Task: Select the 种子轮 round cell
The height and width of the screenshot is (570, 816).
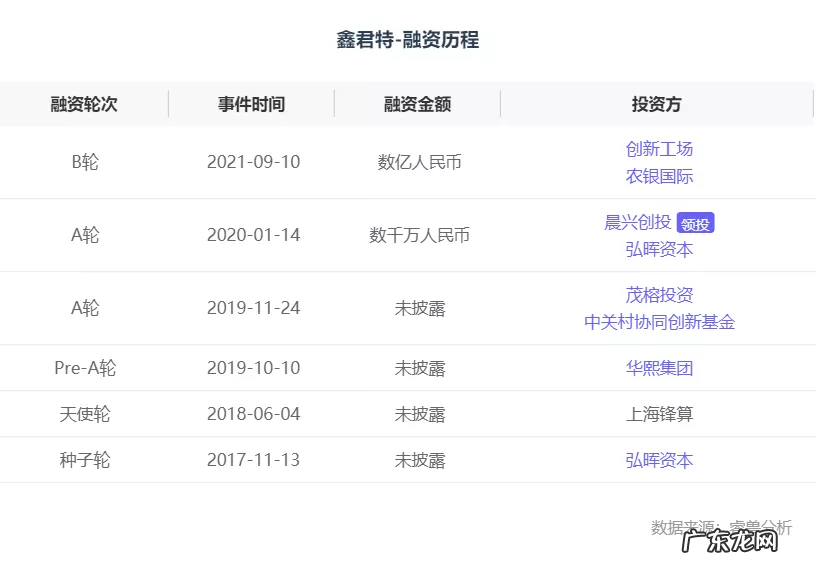Action: tap(85, 460)
